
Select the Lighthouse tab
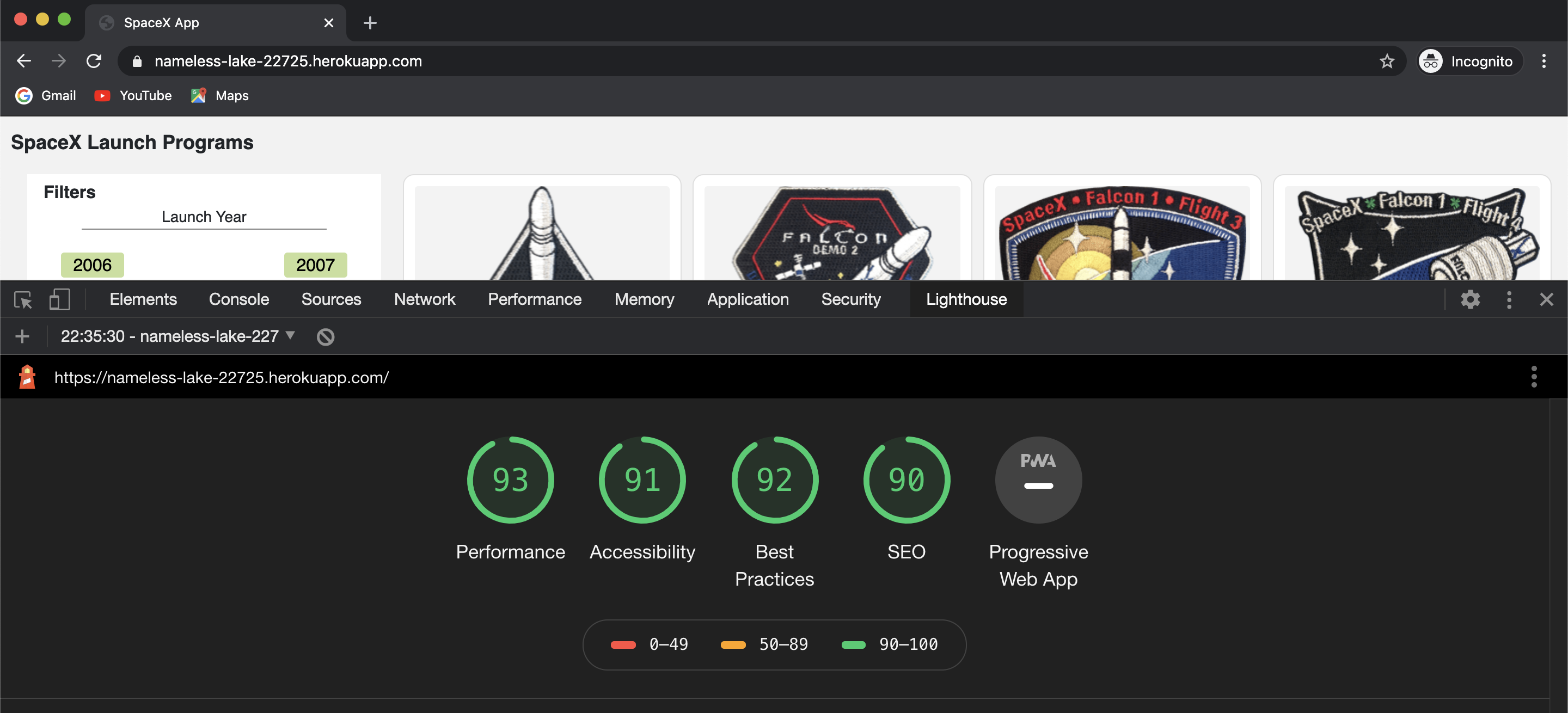[966, 299]
